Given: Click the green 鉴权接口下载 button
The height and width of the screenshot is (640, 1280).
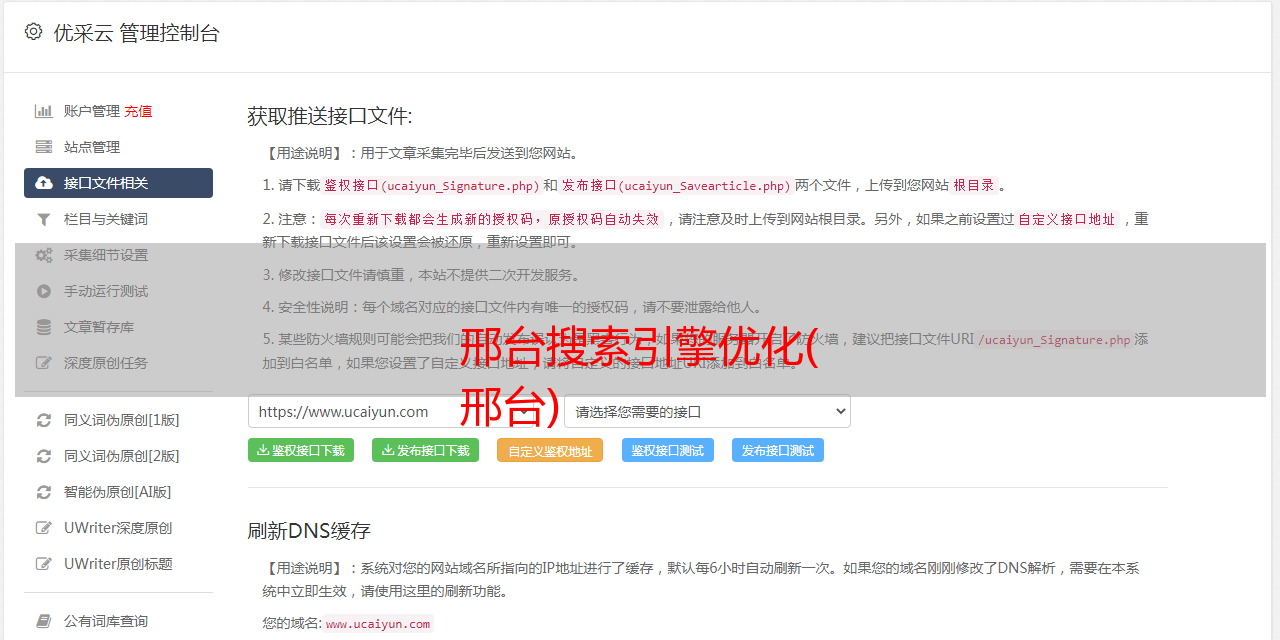Looking at the screenshot, I should (x=301, y=450).
